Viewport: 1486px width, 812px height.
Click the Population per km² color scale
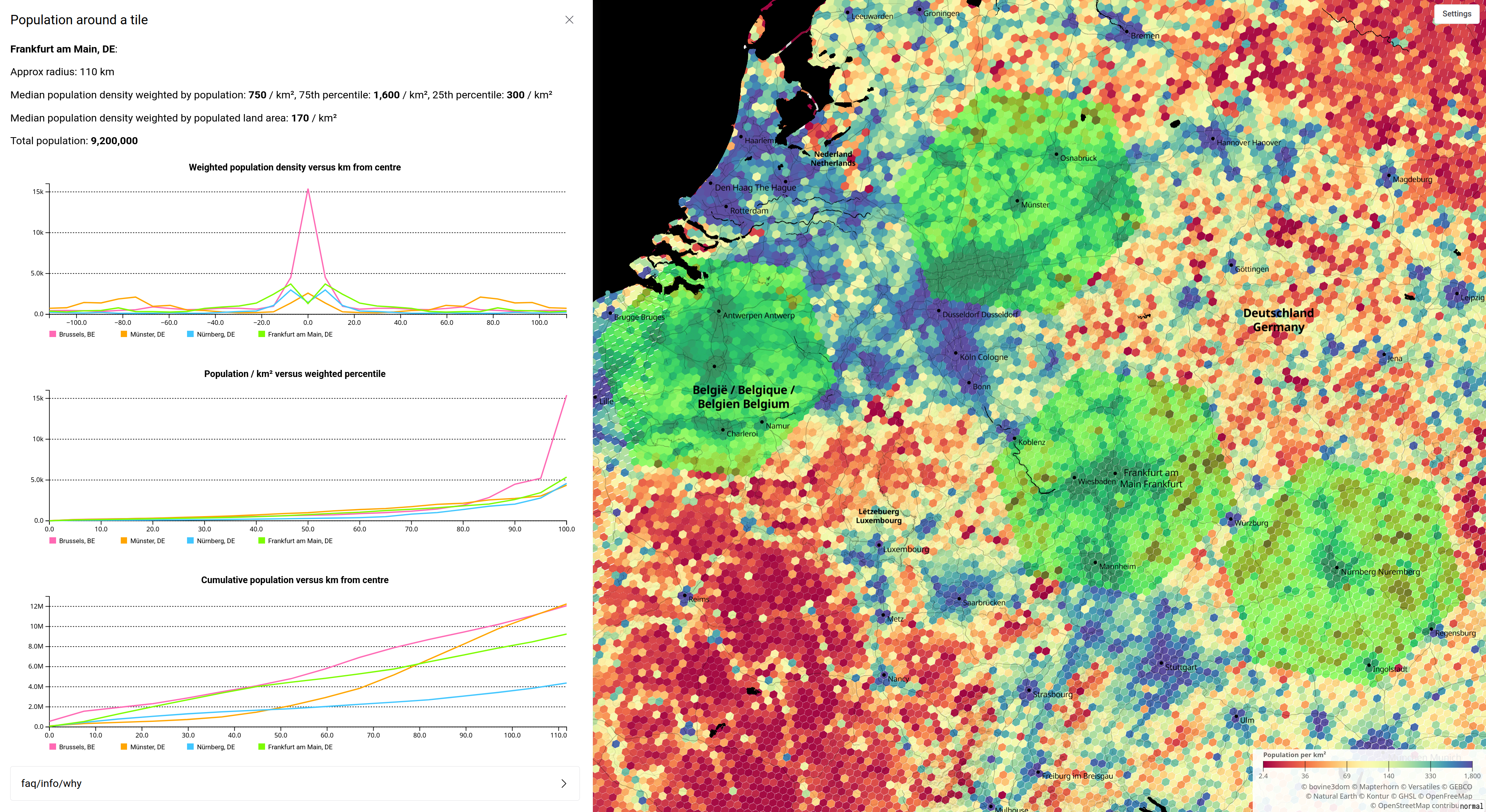(1367, 765)
